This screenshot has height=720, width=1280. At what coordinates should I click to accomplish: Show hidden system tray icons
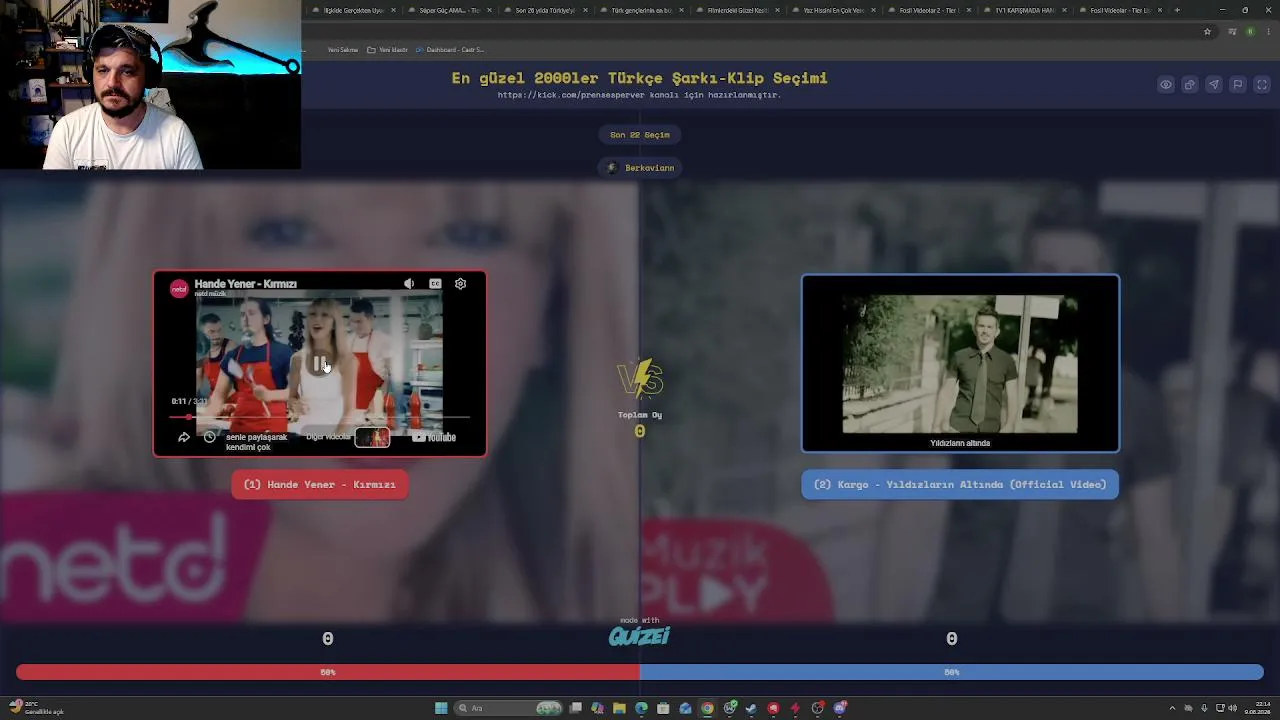(x=1172, y=708)
